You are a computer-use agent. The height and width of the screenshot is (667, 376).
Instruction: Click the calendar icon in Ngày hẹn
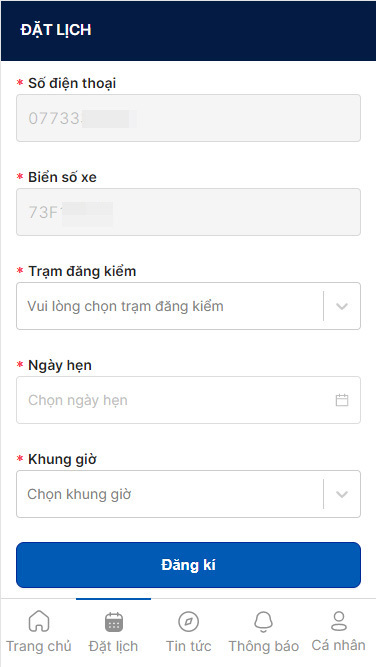click(342, 400)
